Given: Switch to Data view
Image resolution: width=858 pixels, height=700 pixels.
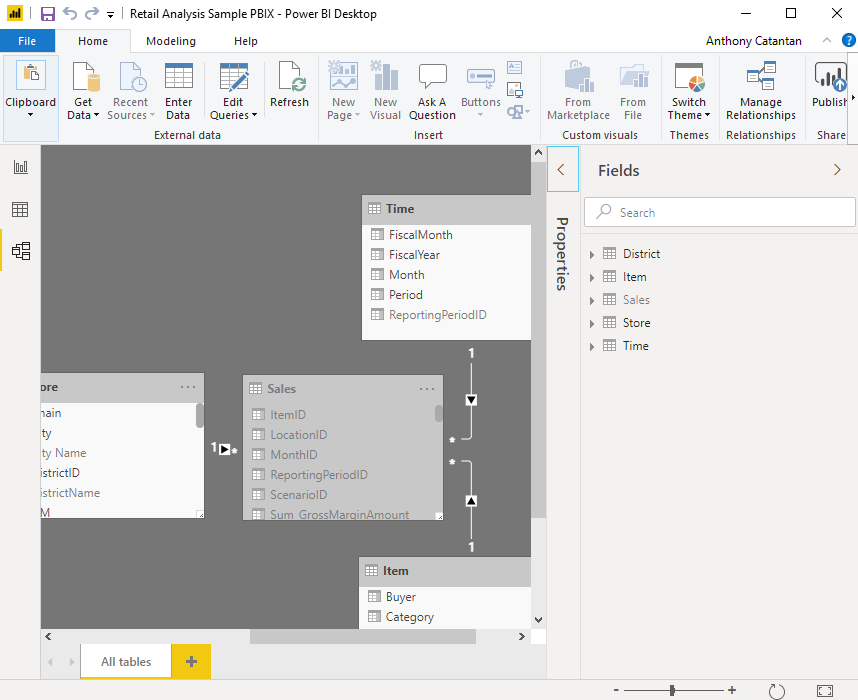Looking at the screenshot, I should [x=21, y=209].
